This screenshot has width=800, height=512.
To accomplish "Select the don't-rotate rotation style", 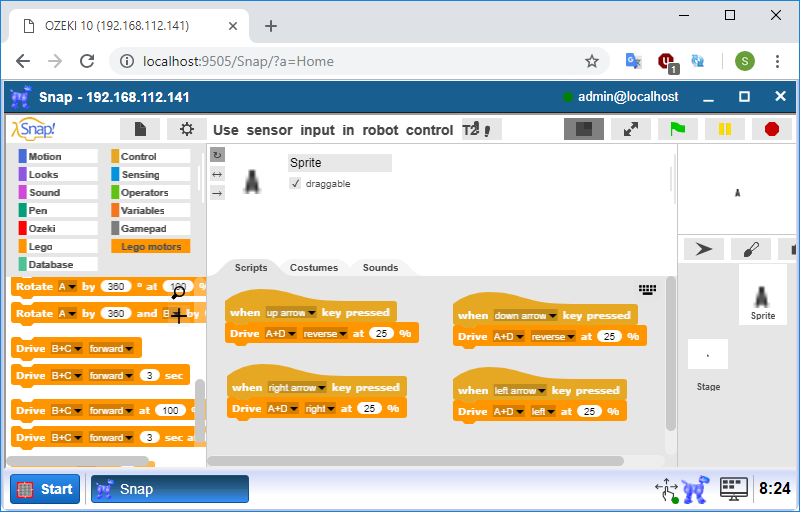I will click(217, 193).
